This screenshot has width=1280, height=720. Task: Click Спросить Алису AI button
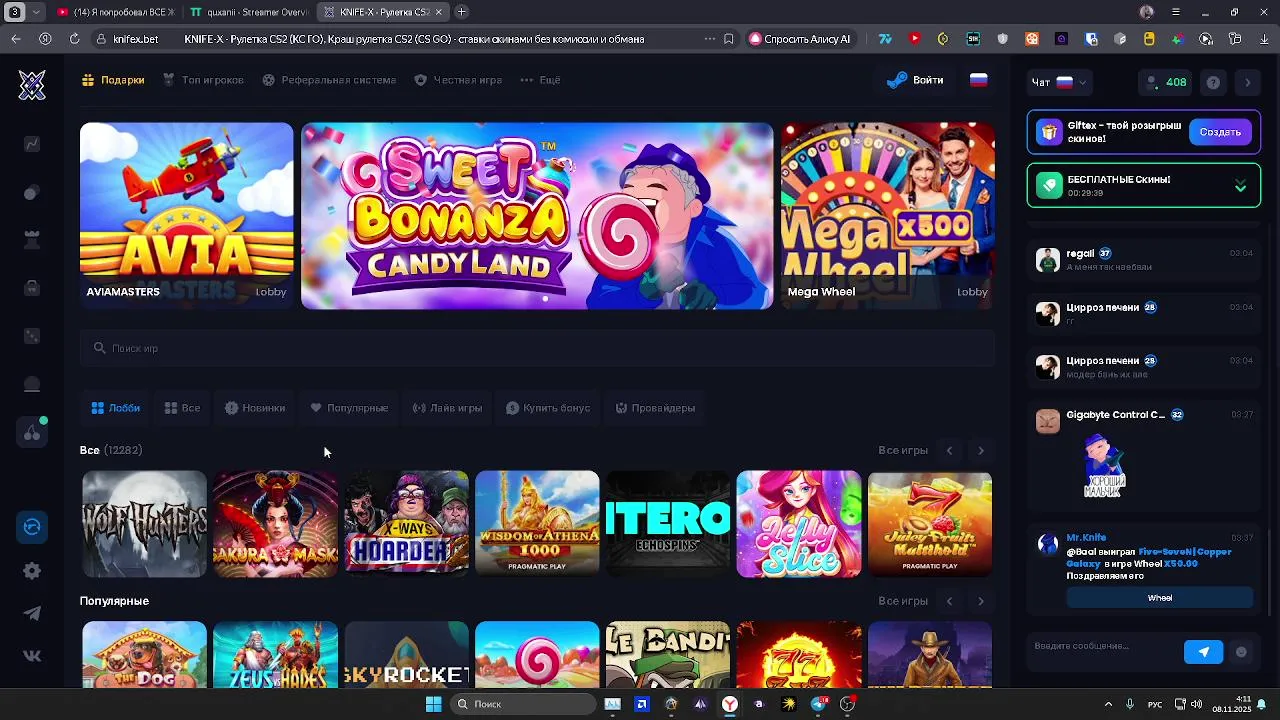800,39
